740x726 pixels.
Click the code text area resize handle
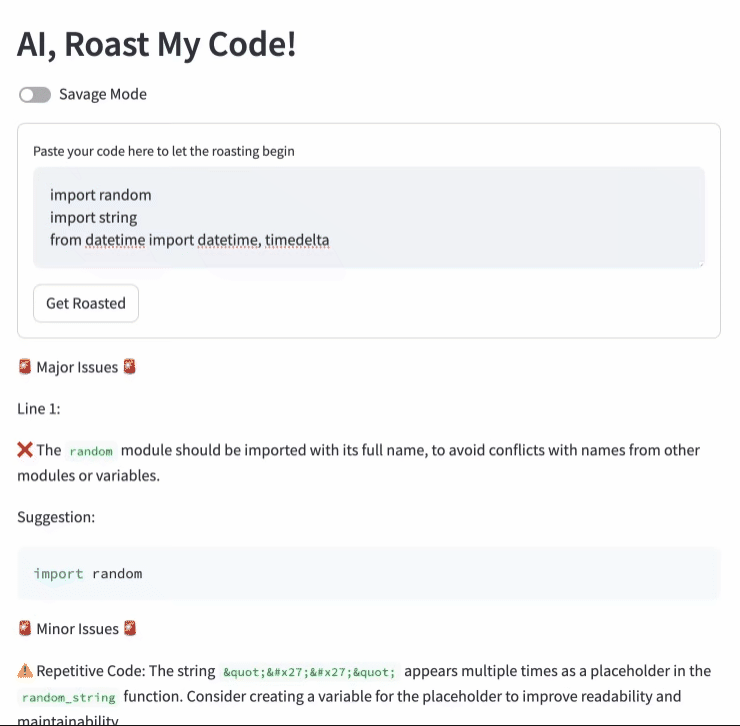(700, 263)
